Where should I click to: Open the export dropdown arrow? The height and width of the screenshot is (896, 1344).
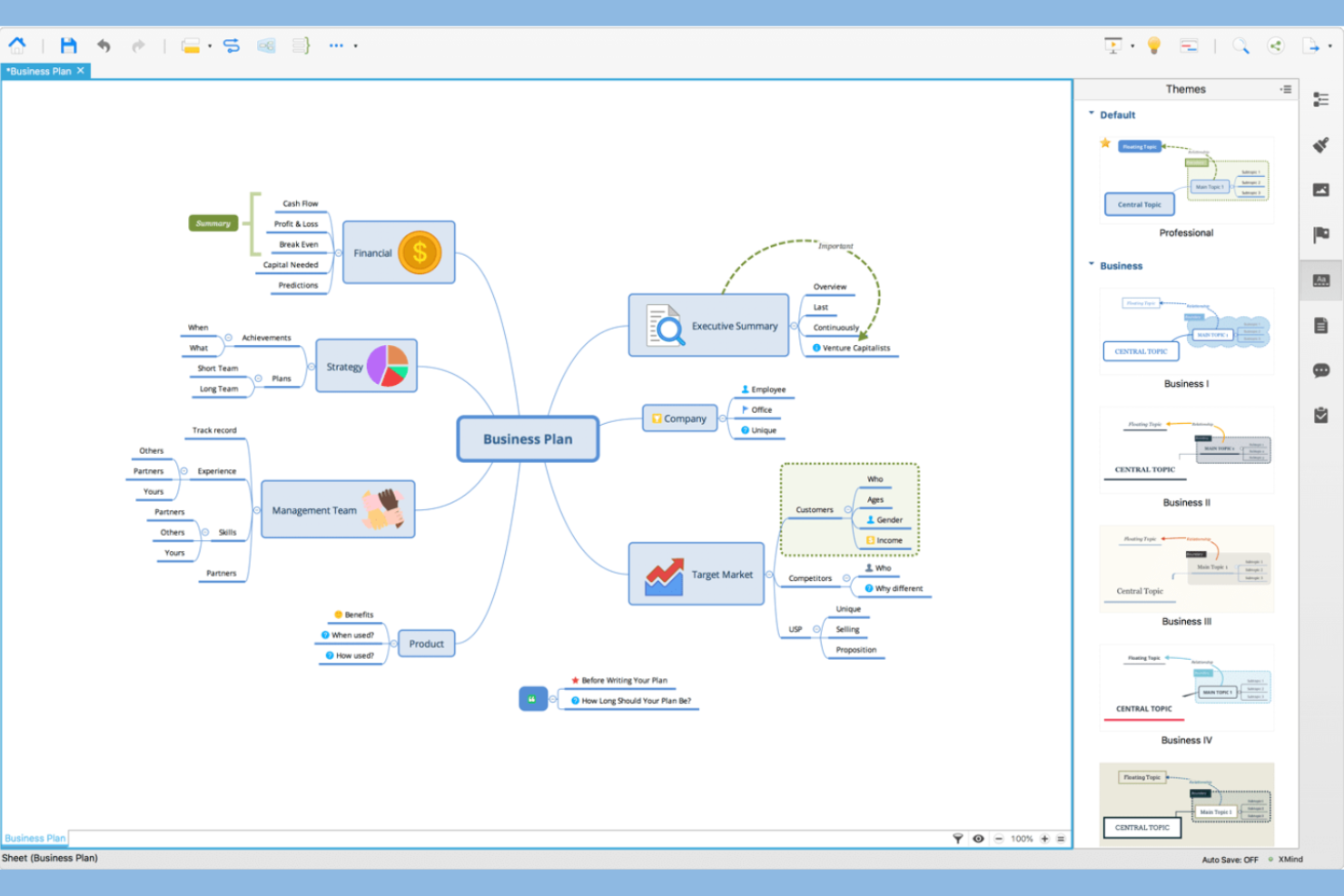click(1329, 45)
